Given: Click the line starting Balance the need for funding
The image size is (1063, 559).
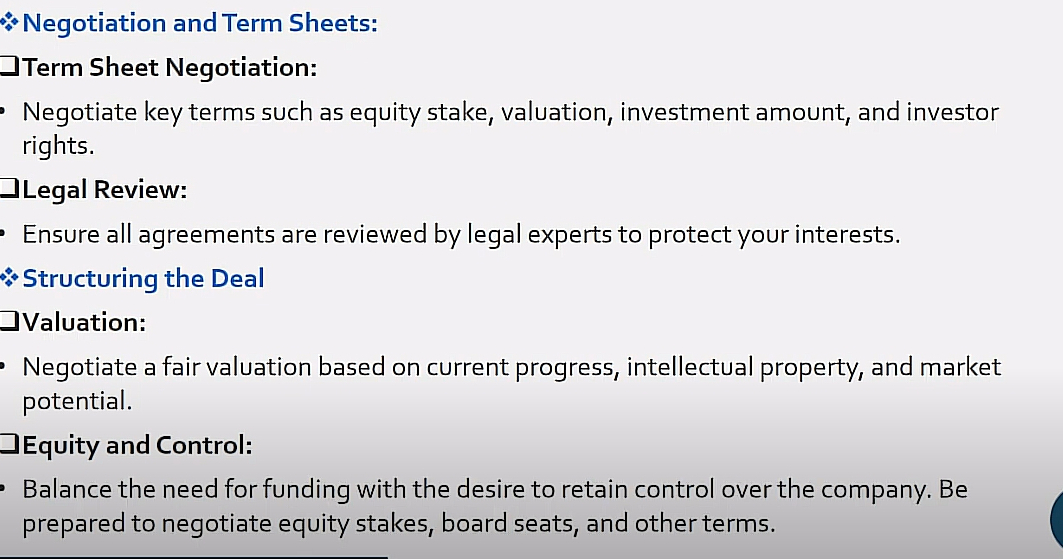Looking at the screenshot, I should click(495, 489).
